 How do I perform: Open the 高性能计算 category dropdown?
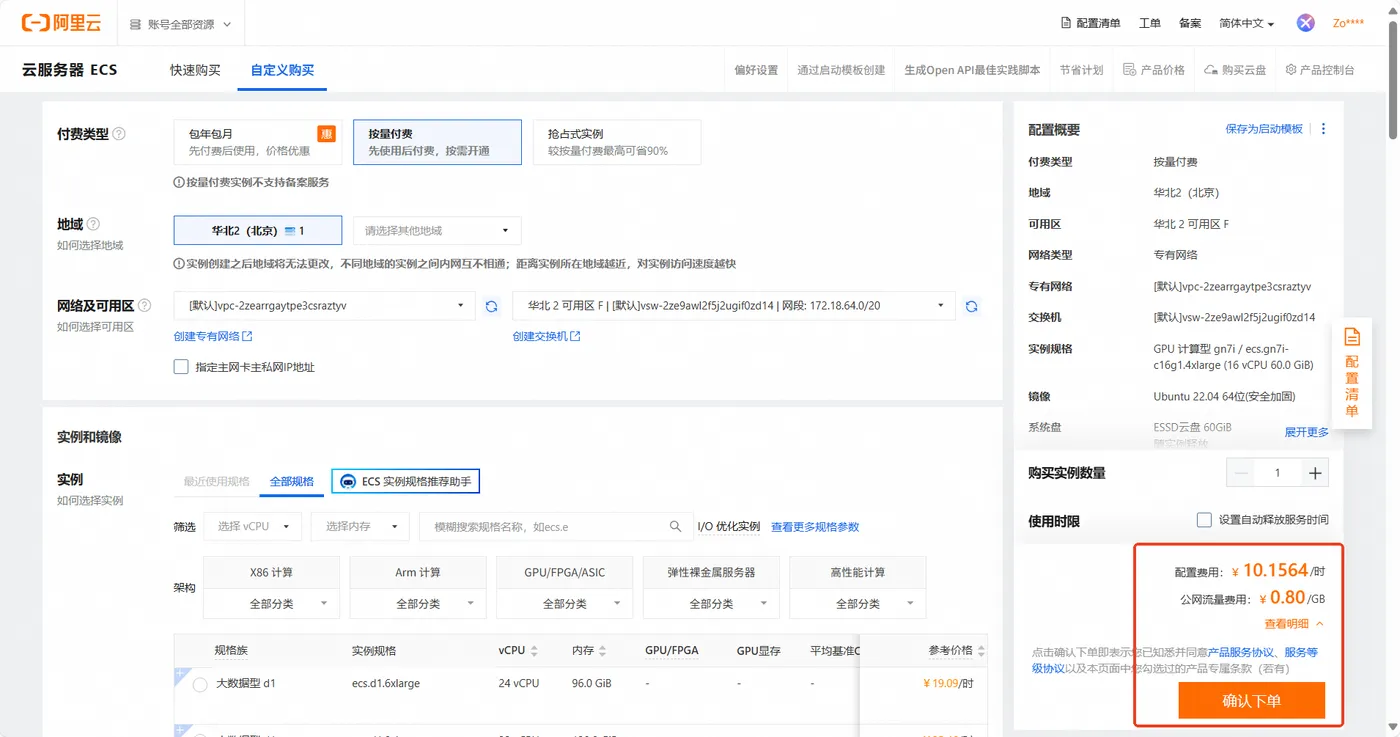[858, 604]
